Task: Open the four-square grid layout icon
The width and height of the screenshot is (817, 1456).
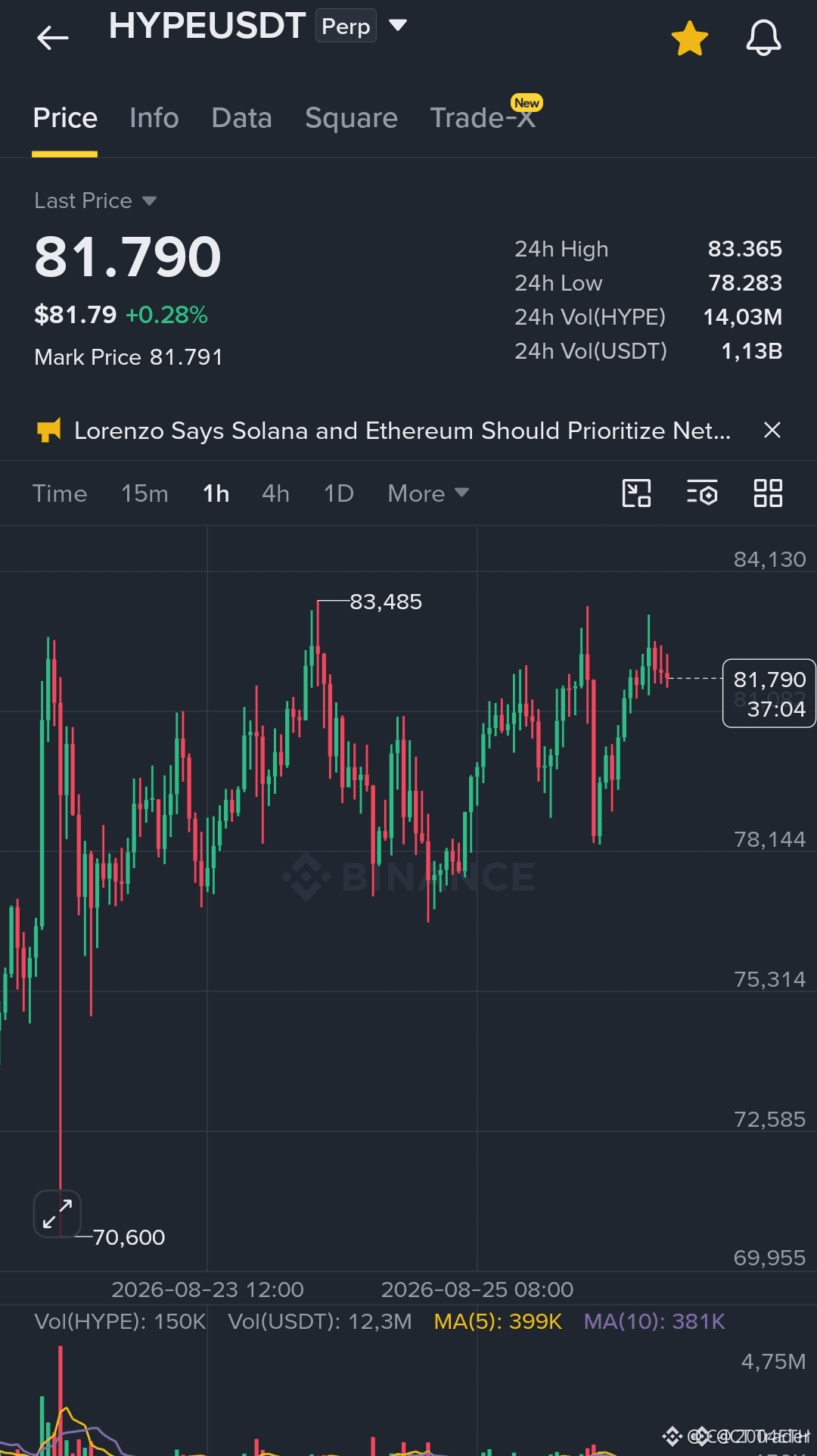Action: click(768, 493)
